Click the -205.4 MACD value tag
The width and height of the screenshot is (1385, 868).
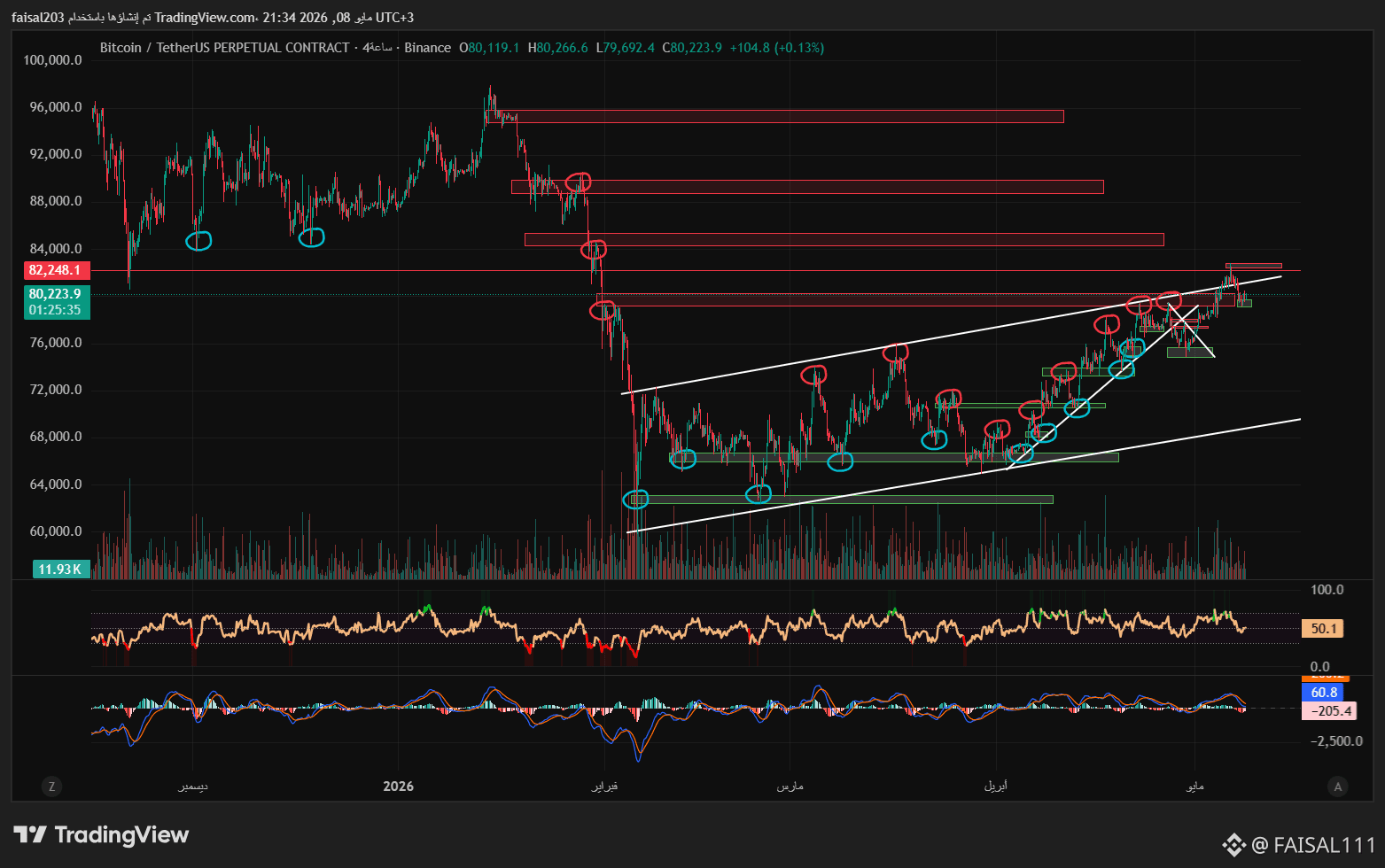click(1331, 710)
